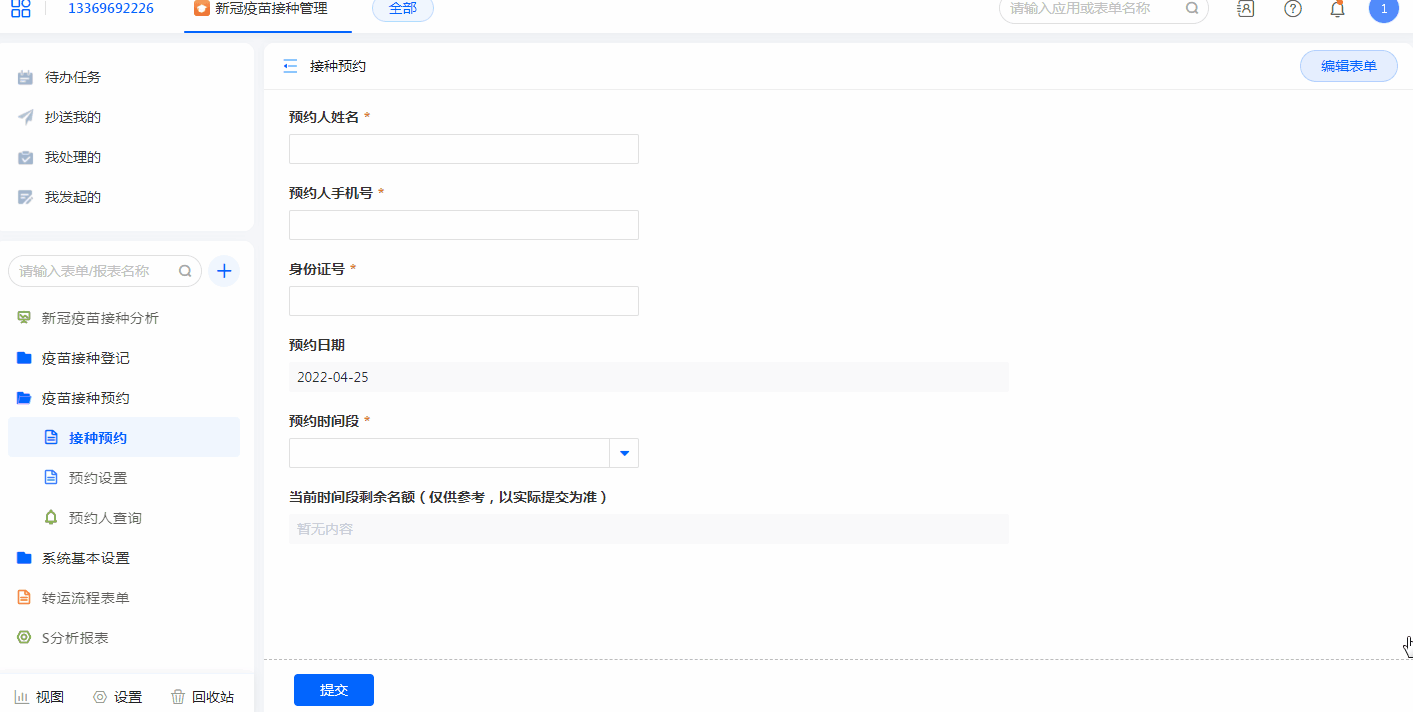Click the user avatar icon

point(1383,9)
